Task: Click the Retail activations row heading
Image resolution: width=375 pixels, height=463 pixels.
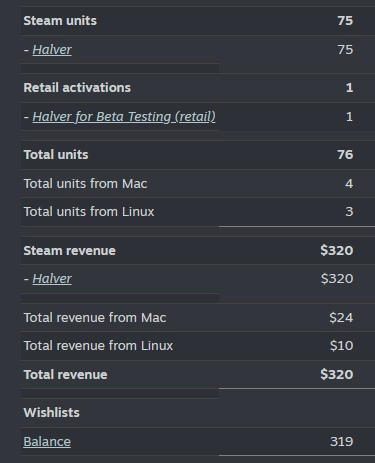Action: [77, 88]
